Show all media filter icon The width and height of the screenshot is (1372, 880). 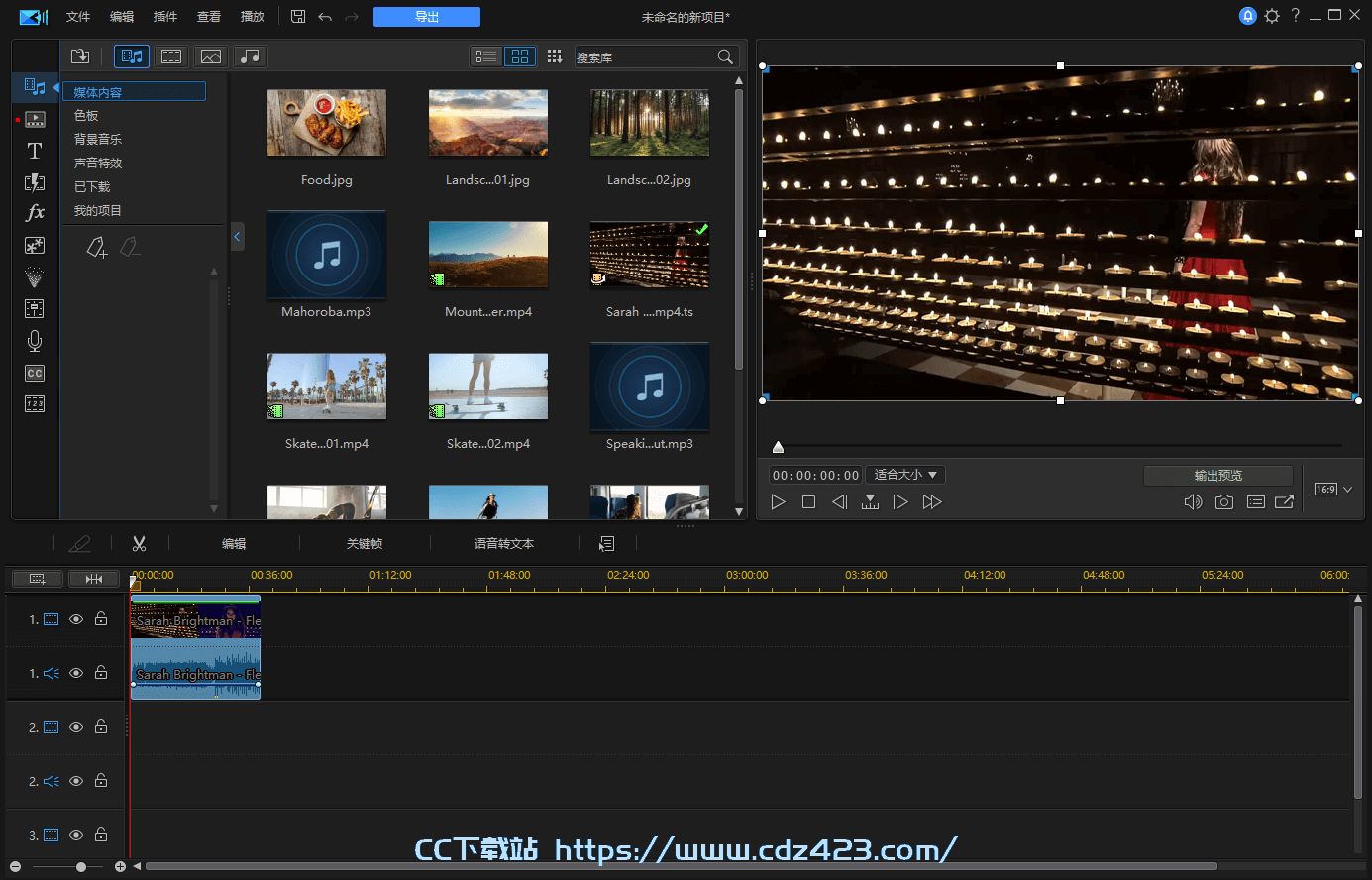[x=132, y=56]
